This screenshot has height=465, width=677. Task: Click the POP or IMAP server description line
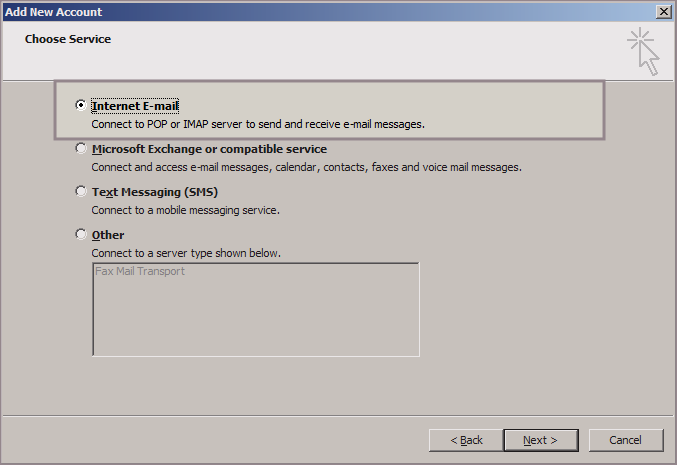click(258, 125)
